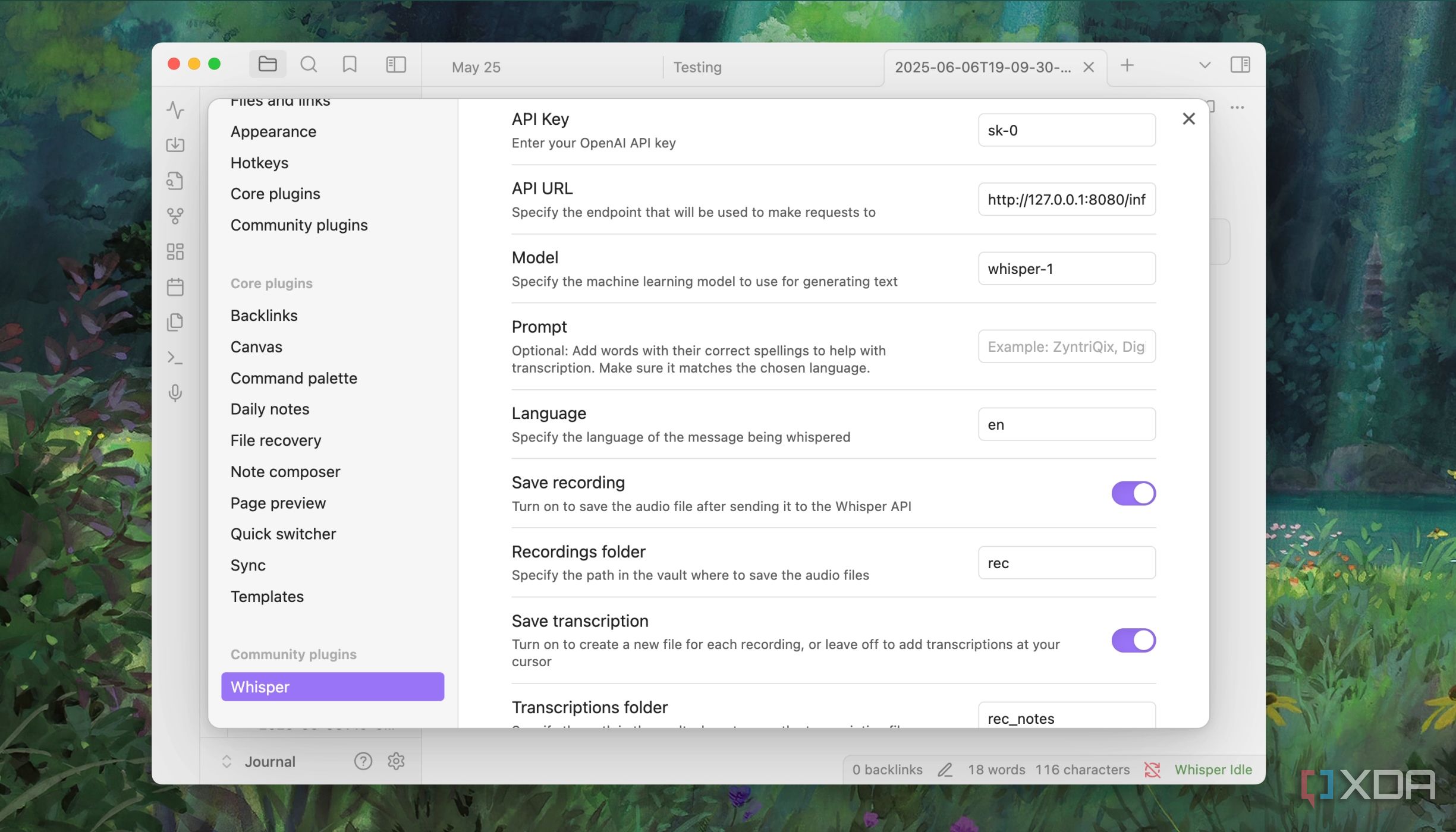Open the help question mark icon
This screenshot has width=1456, height=832.
tap(363, 761)
